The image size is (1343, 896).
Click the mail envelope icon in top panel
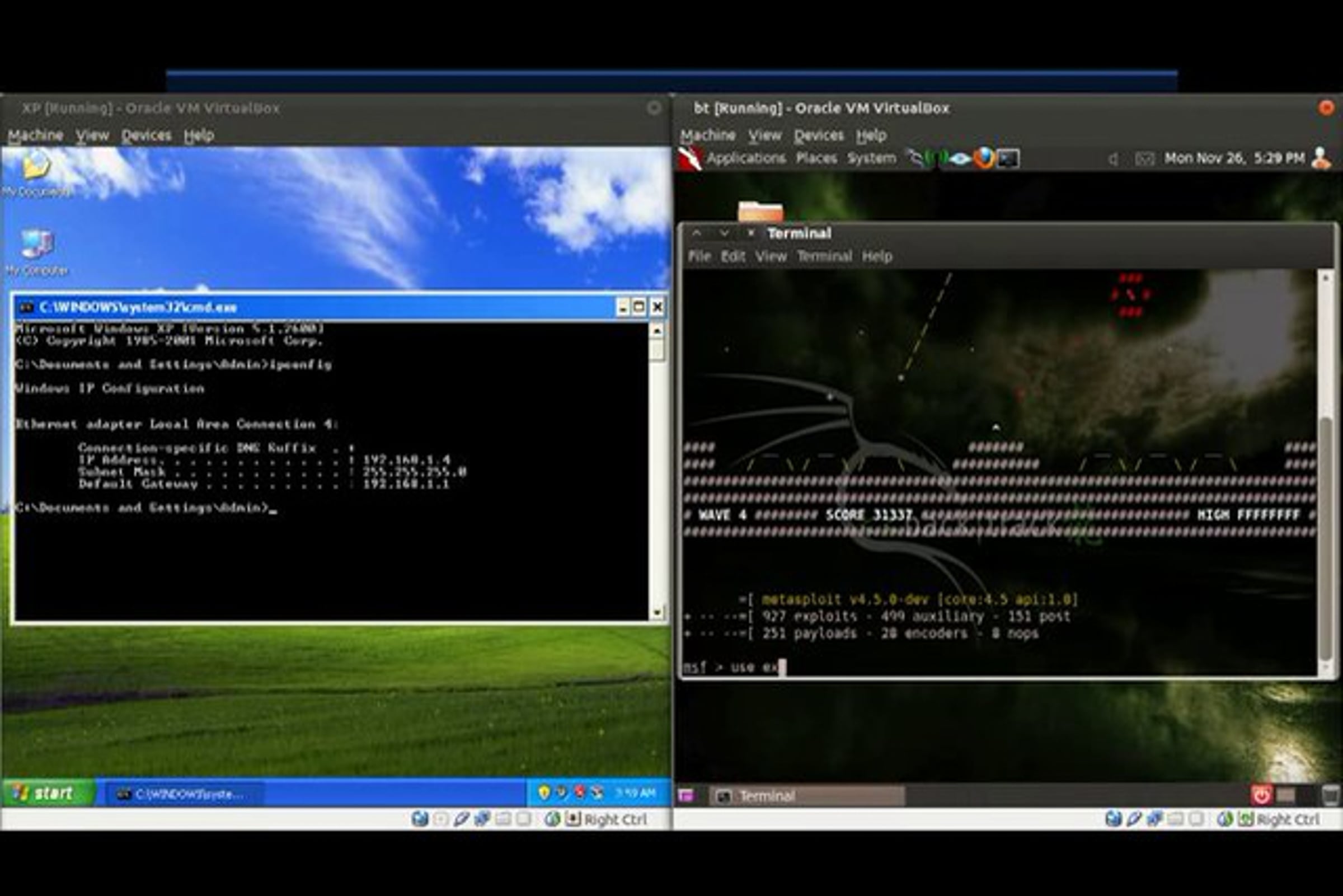tap(1144, 159)
